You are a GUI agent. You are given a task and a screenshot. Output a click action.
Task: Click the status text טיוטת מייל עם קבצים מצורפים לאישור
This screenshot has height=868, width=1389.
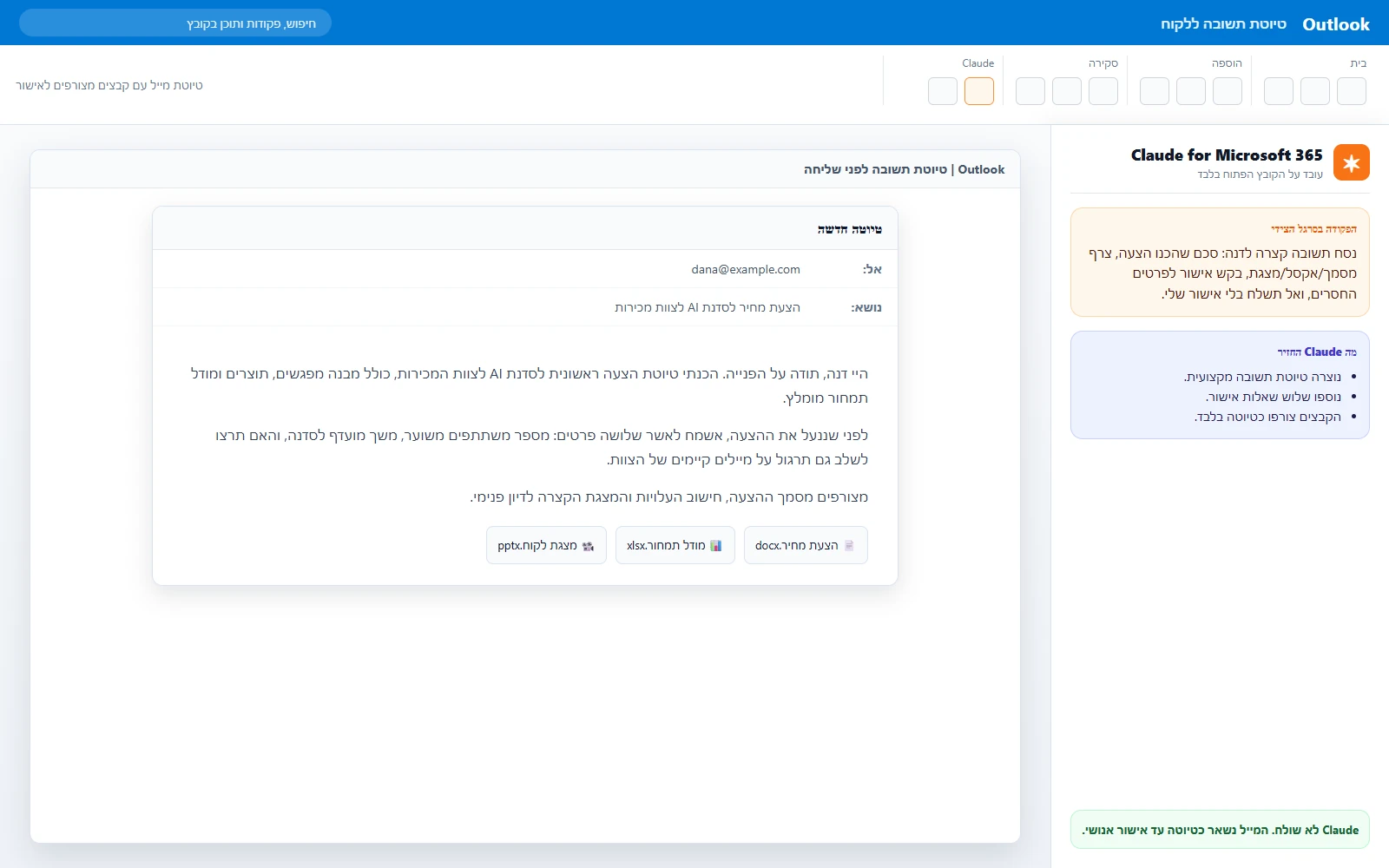[x=109, y=85]
